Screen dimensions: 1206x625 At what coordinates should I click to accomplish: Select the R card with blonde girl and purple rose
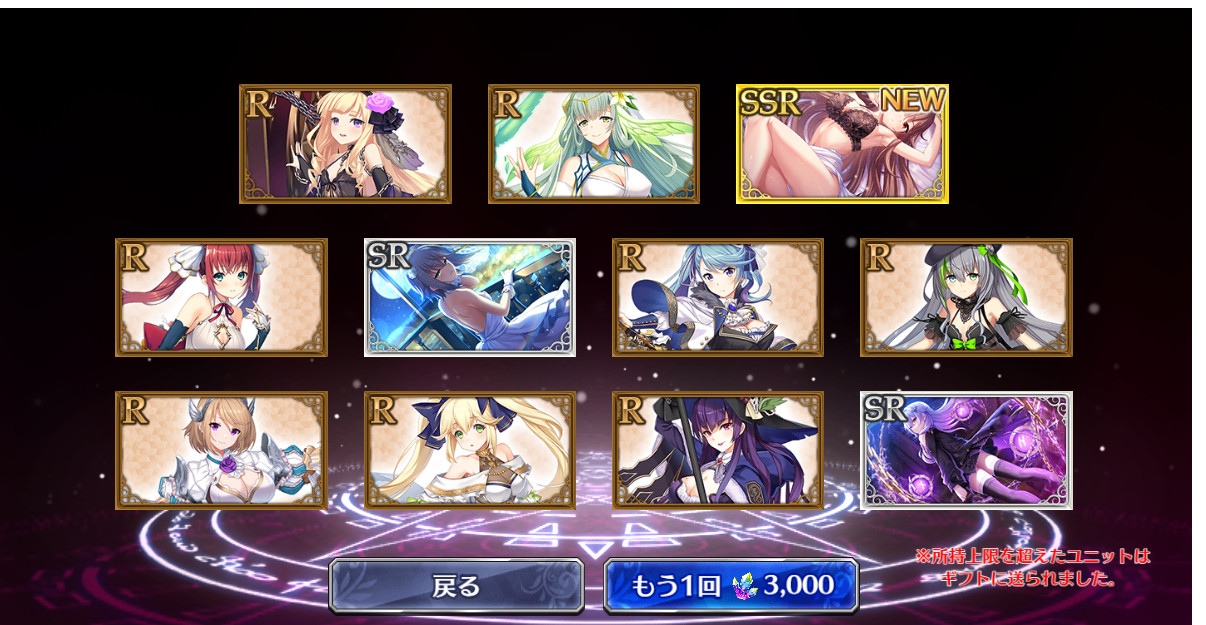pyautogui.click(x=345, y=144)
